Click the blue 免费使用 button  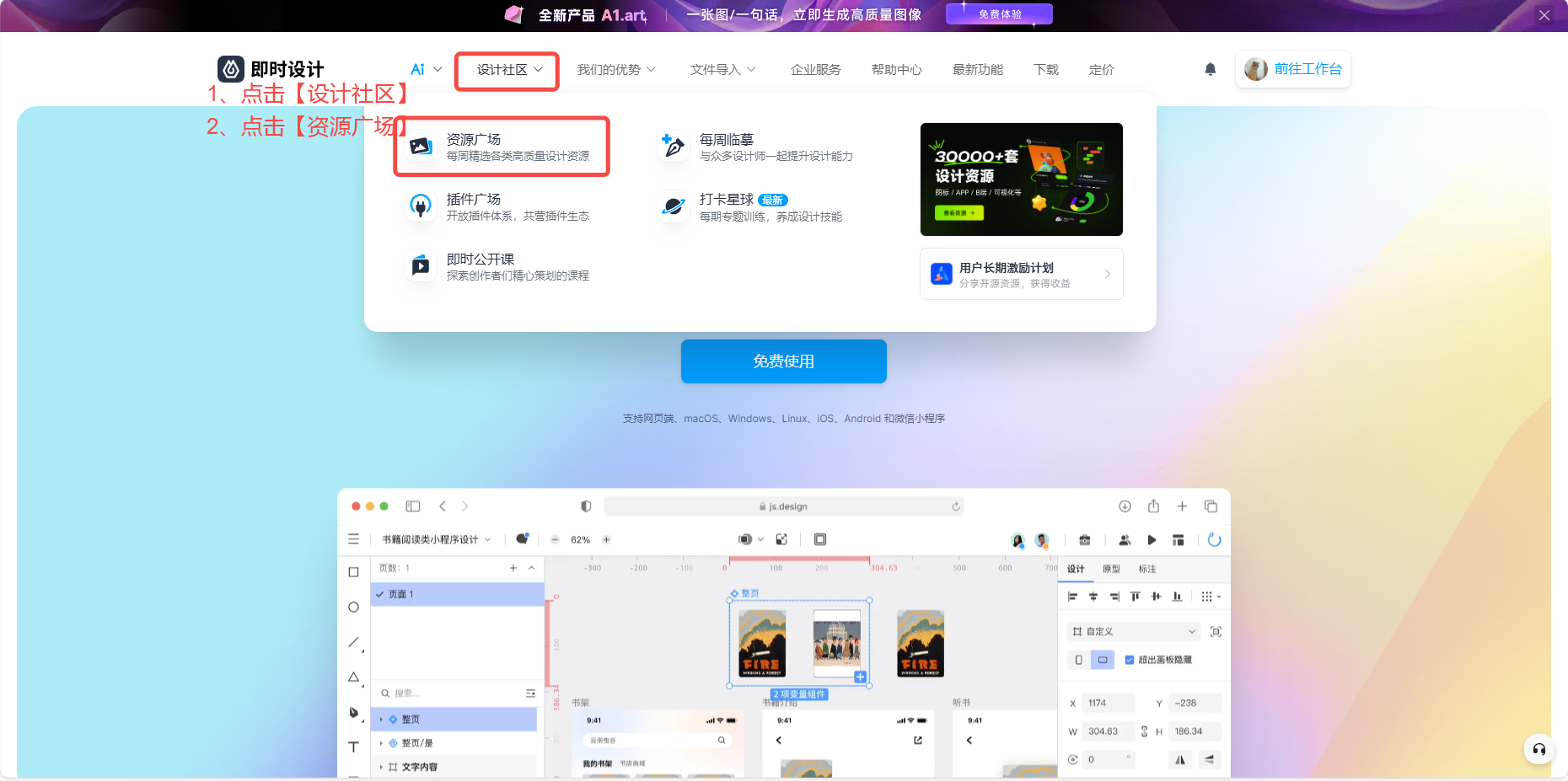coord(783,361)
